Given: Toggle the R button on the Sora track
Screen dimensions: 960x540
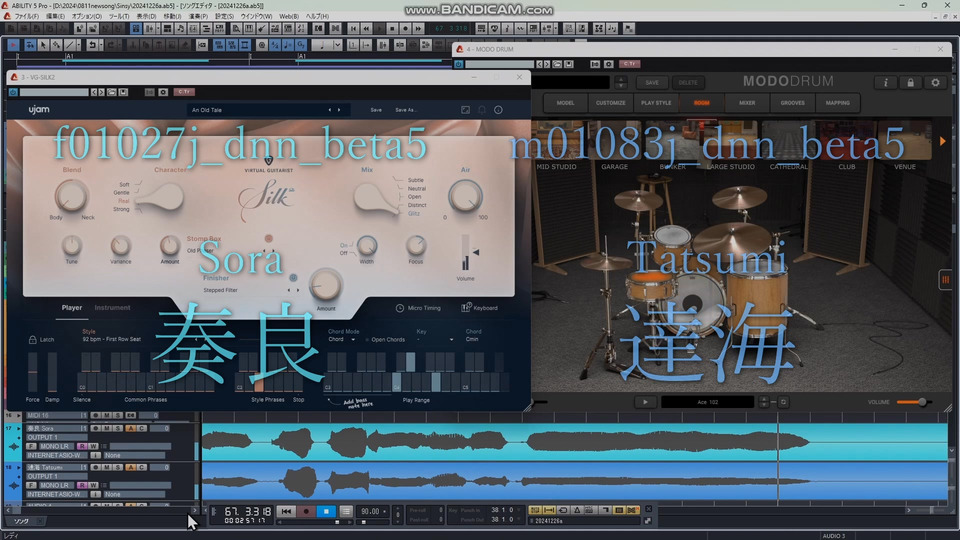Looking at the screenshot, I should [82, 446].
